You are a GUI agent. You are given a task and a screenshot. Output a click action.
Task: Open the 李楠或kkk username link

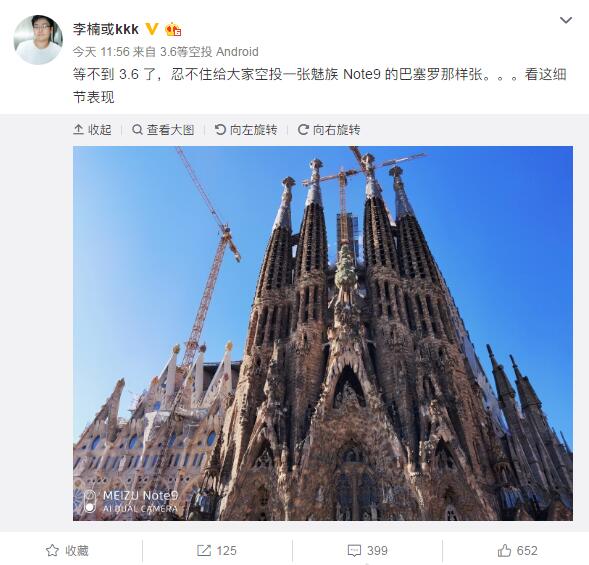[x=106, y=29]
